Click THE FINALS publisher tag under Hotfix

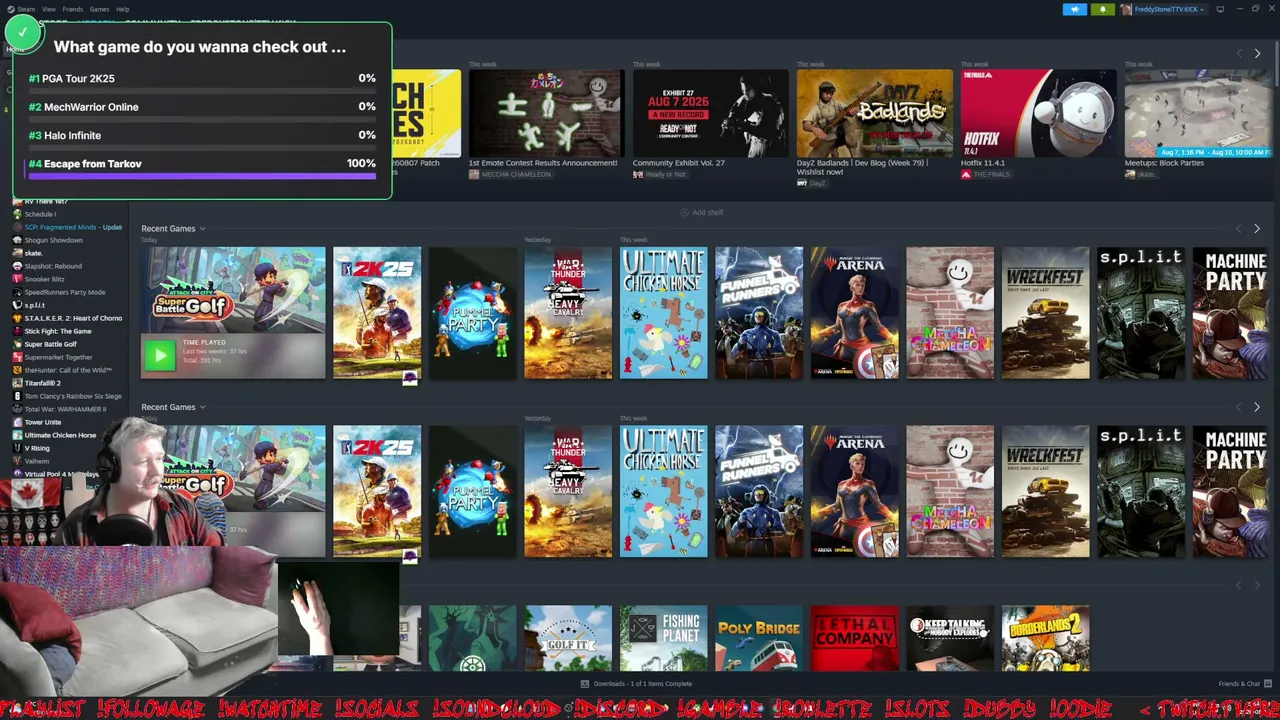[985, 174]
